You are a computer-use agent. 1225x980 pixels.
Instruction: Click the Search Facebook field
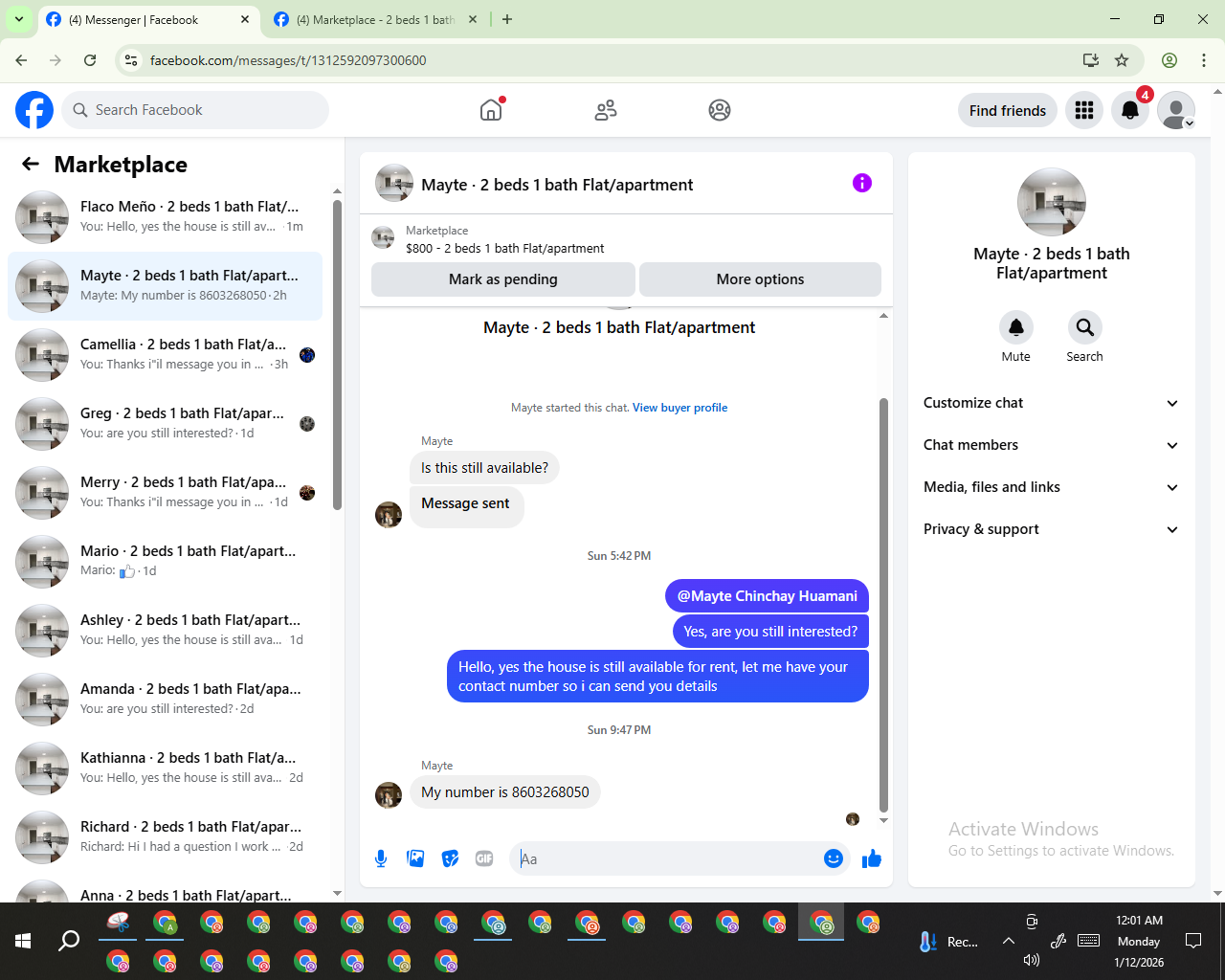pyautogui.click(x=195, y=110)
